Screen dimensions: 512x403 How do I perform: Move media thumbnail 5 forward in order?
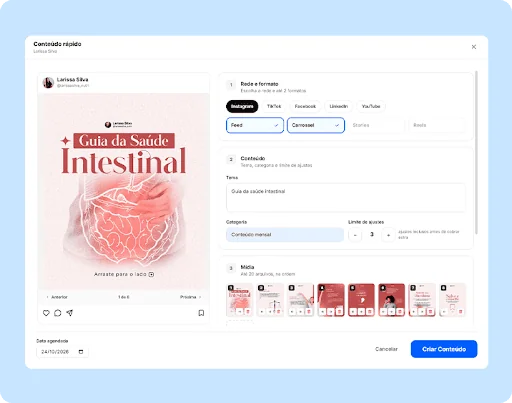[361, 311]
